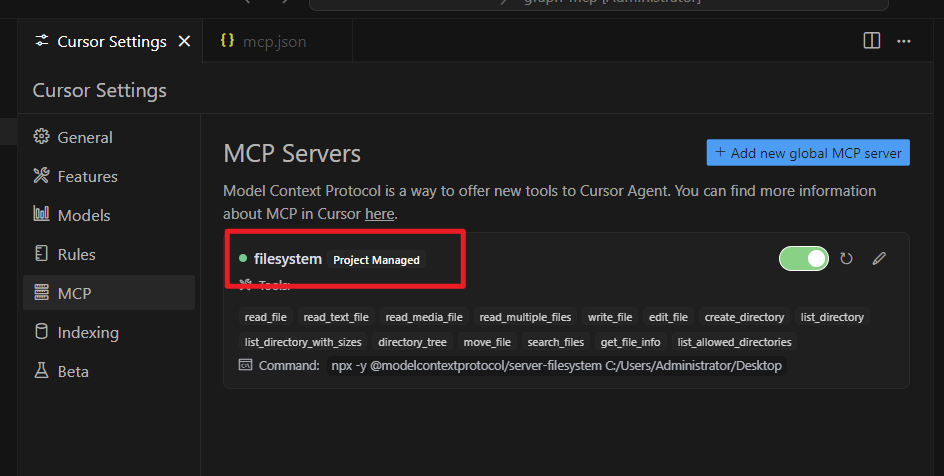Open the editor more actions menu

(x=904, y=41)
